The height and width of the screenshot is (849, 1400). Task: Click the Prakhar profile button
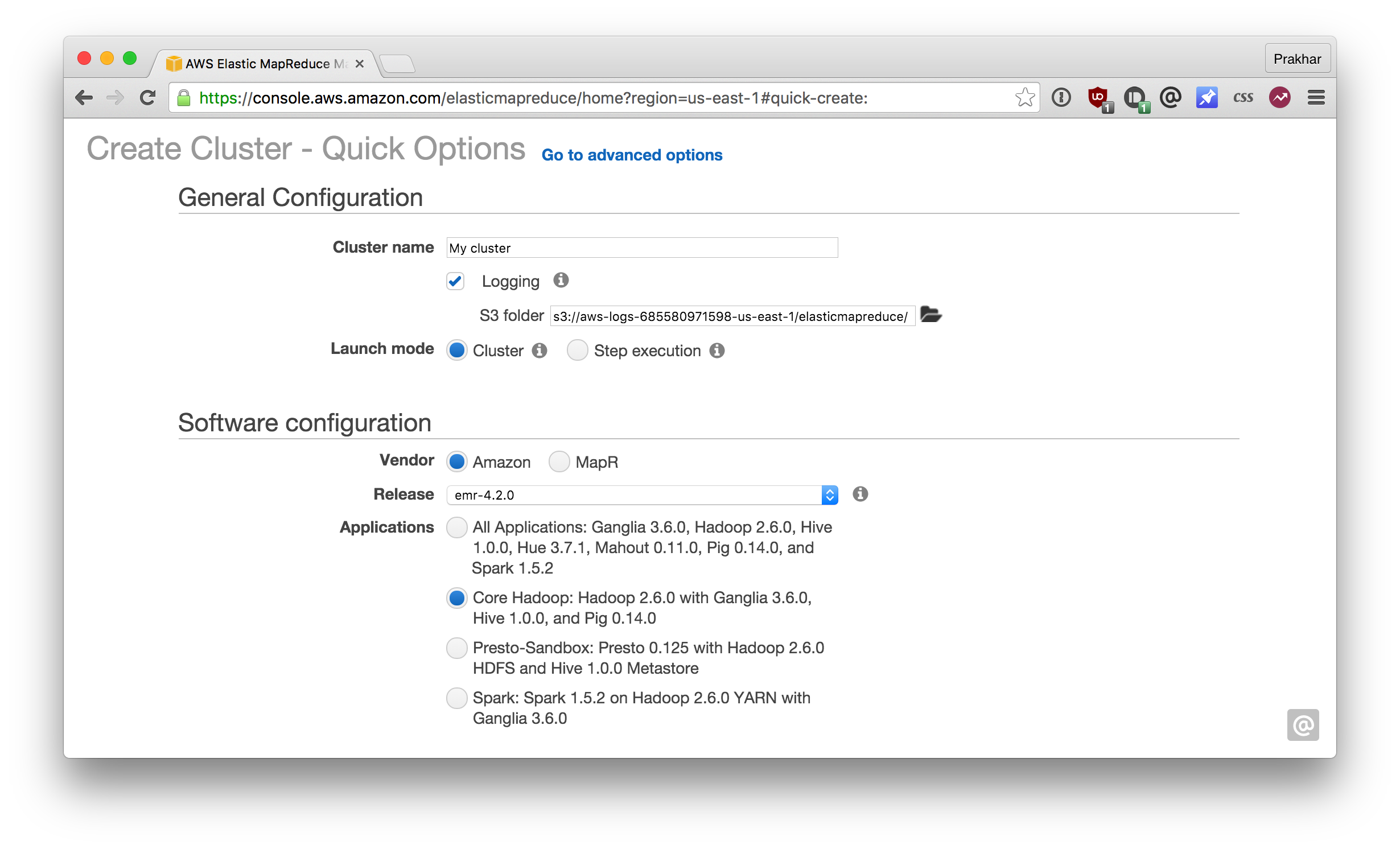1297,59
